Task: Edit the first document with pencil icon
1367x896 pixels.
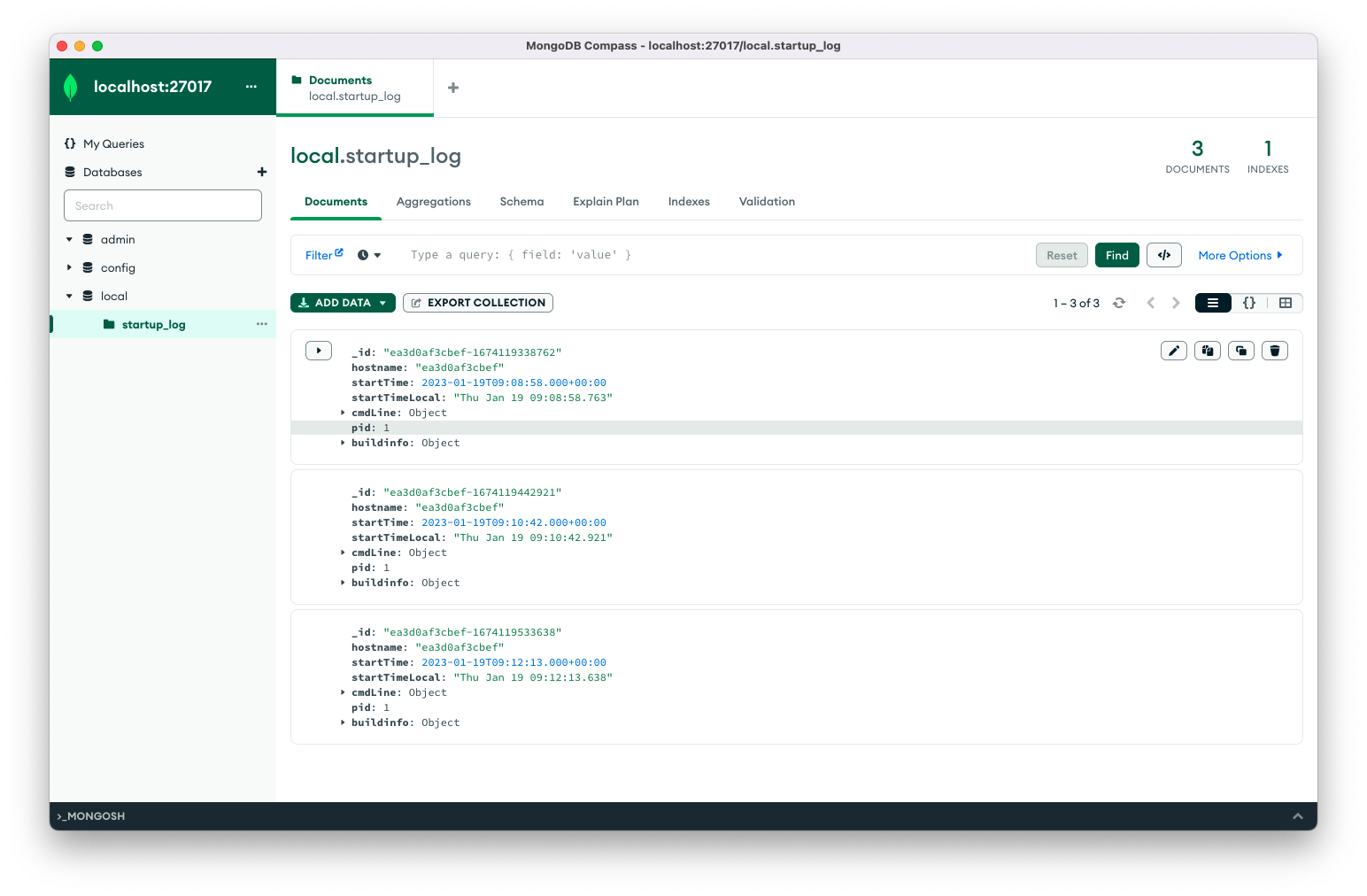Action: [1174, 351]
